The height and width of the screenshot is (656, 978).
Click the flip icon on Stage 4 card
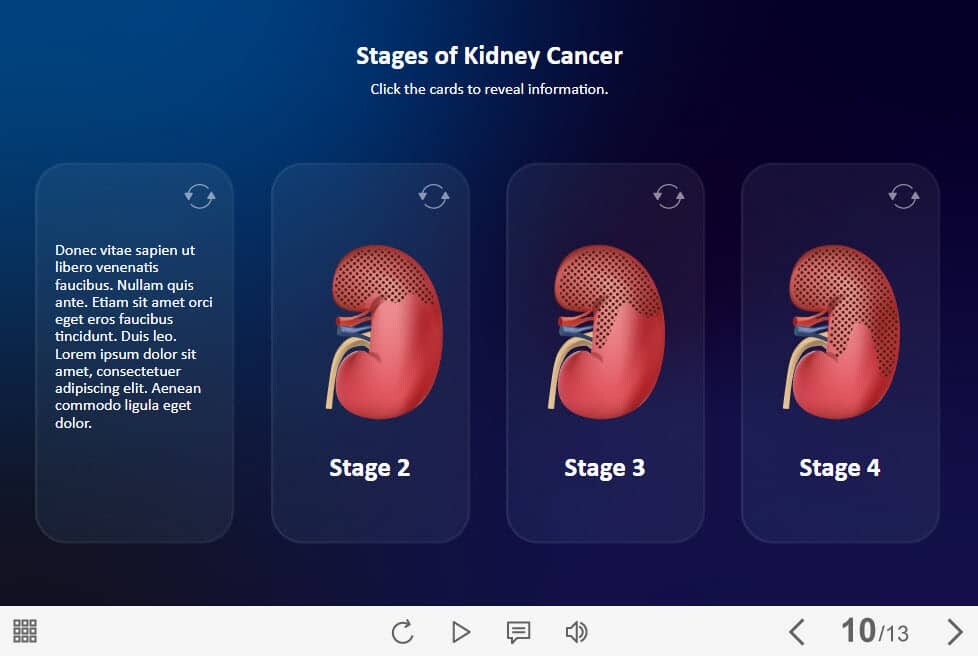(904, 196)
